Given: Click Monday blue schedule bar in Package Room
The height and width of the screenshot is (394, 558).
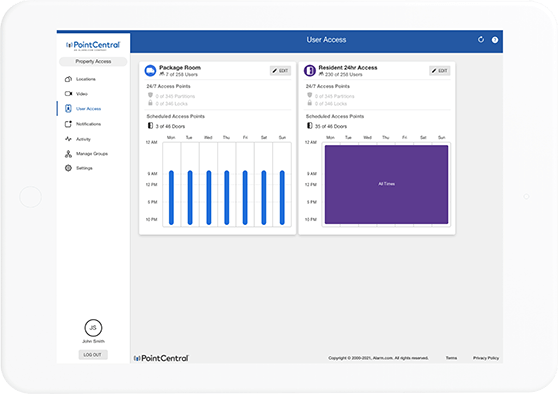Looking at the screenshot, I should (x=172, y=198).
